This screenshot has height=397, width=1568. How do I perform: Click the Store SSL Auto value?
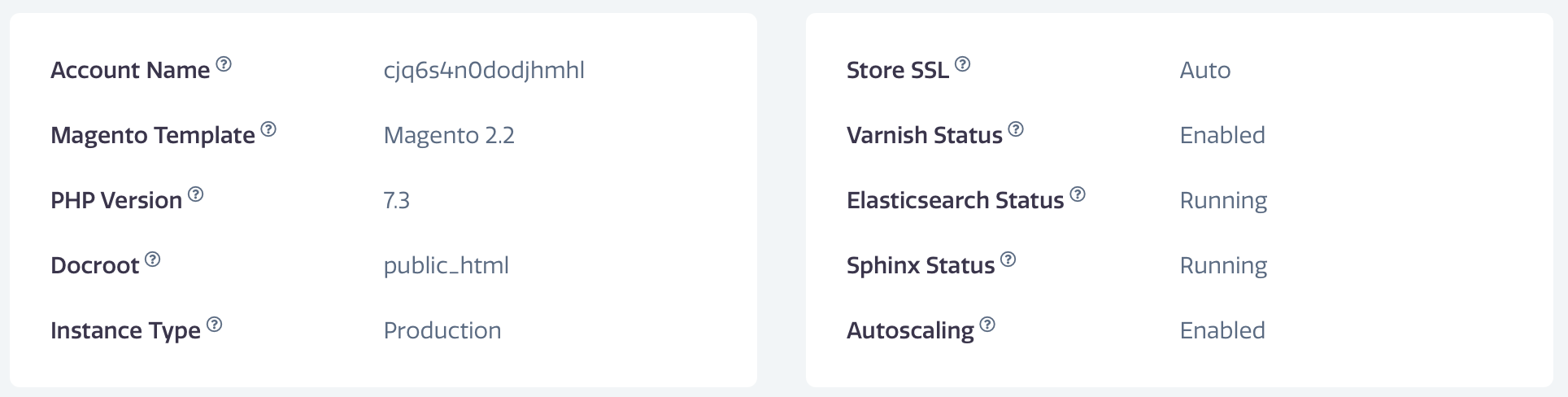[1205, 70]
